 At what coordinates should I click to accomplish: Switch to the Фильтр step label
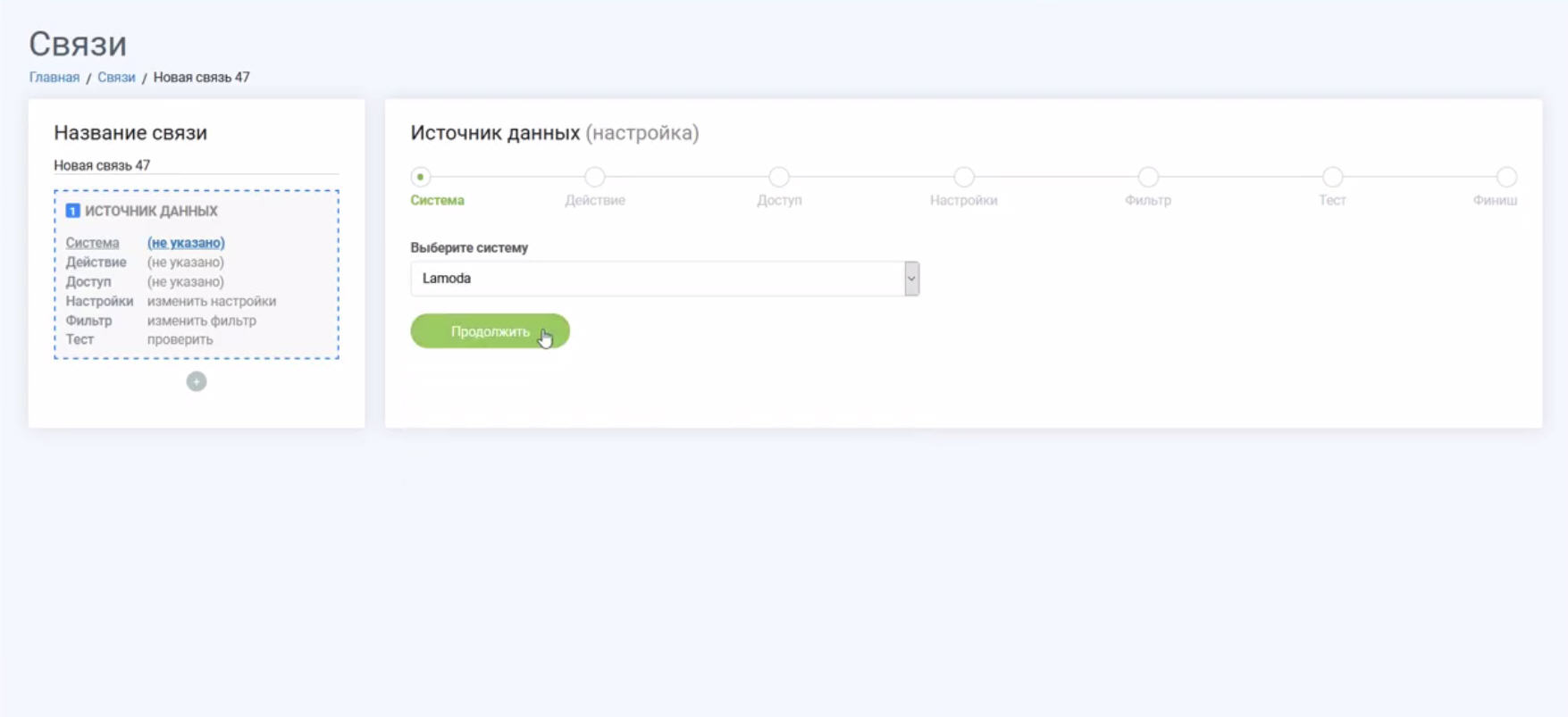coord(1148,200)
